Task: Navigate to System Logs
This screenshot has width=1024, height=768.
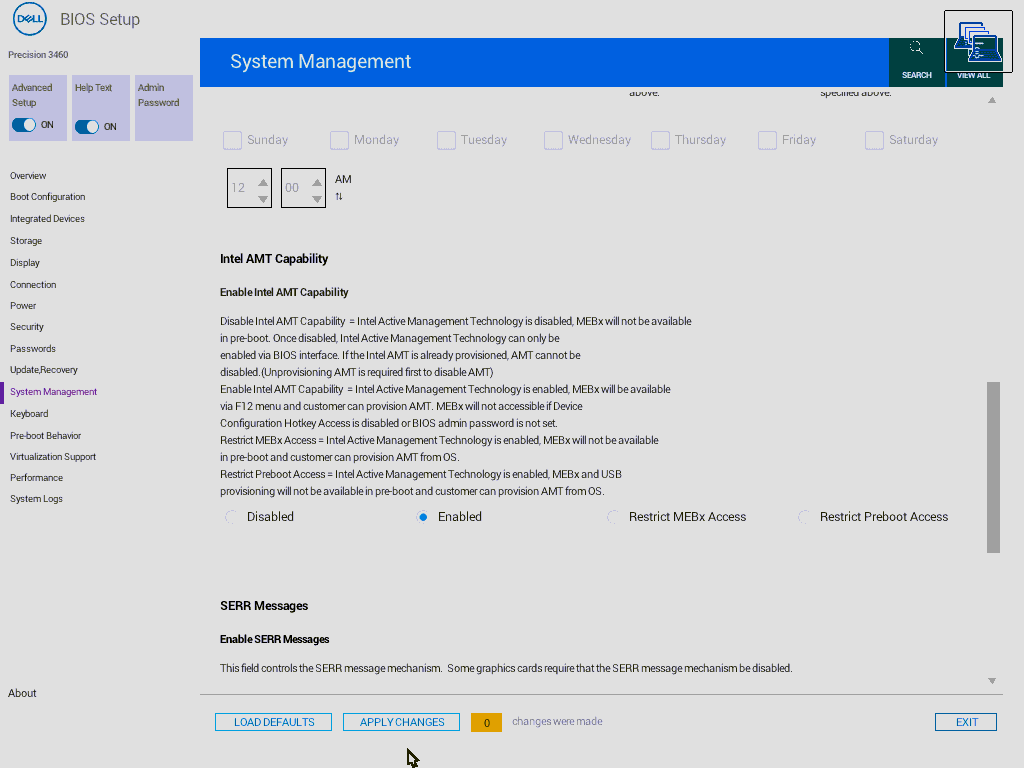Action: point(36,498)
